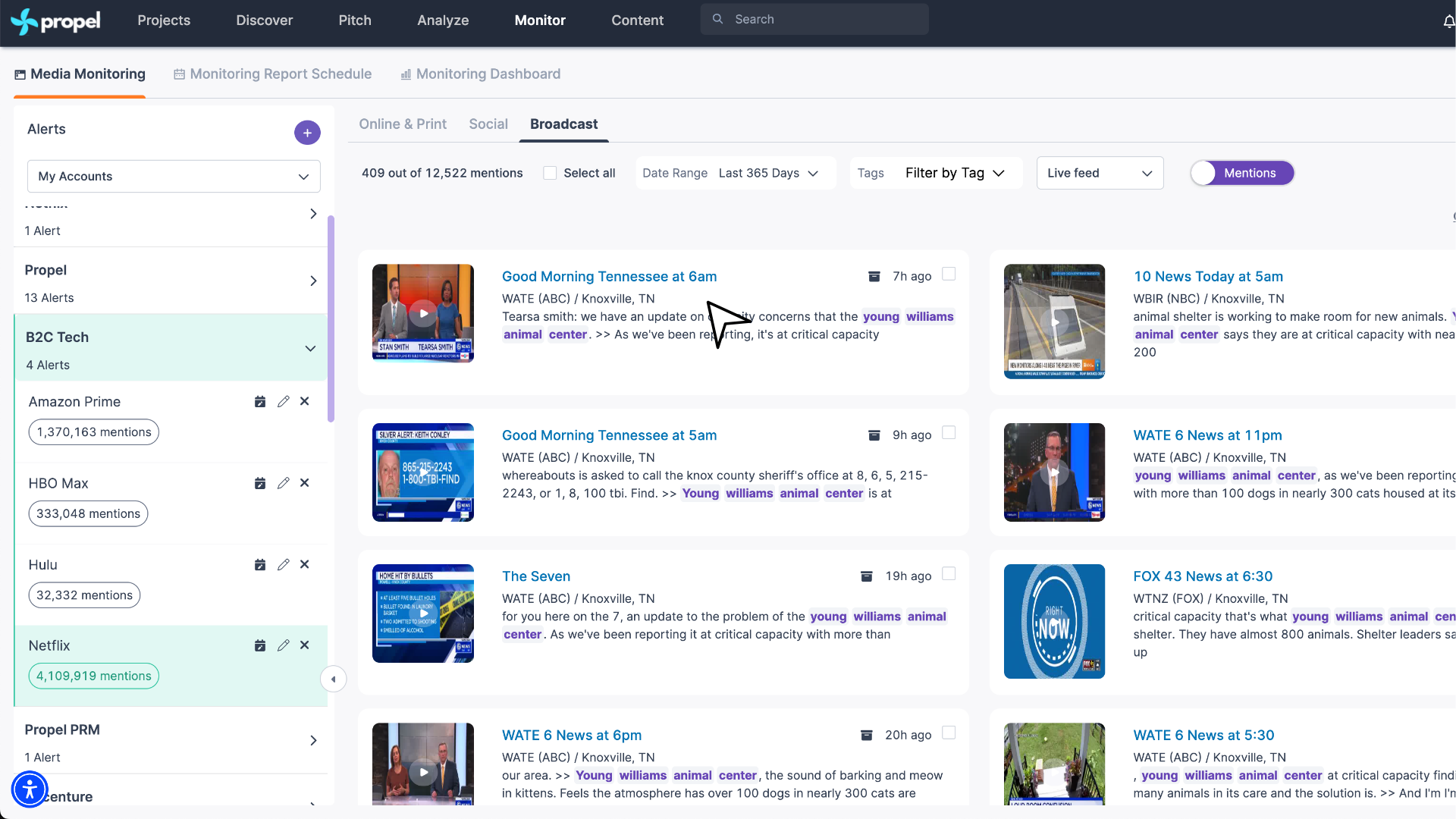Open the Pitch menu
The height and width of the screenshot is (819, 1456).
point(355,20)
